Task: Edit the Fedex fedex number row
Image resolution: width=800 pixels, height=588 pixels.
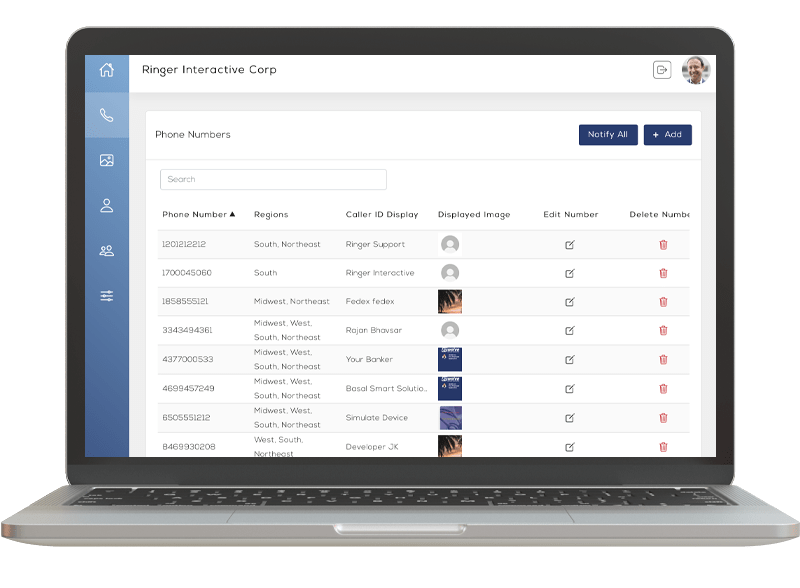Action: pyautogui.click(x=570, y=302)
